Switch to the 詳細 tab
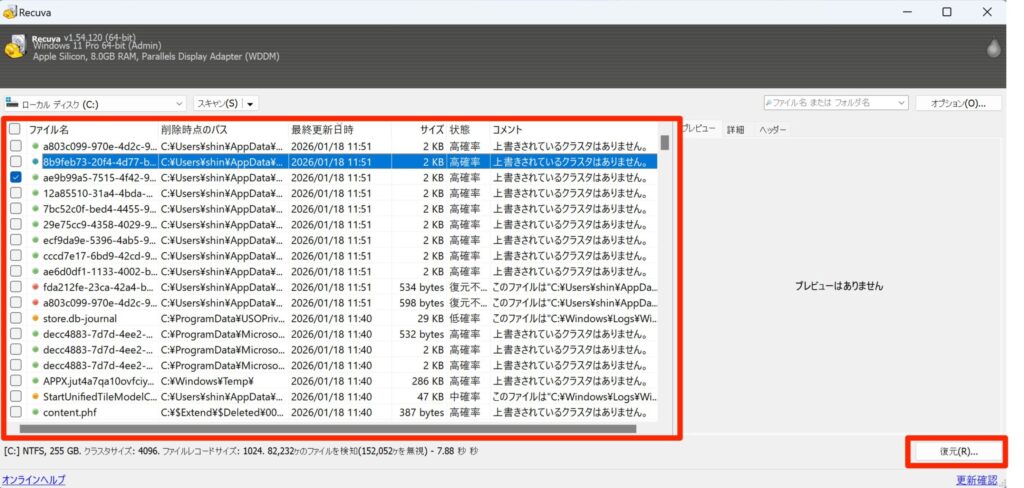Viewport: 1024px width, 488px height. pos(735,130)
